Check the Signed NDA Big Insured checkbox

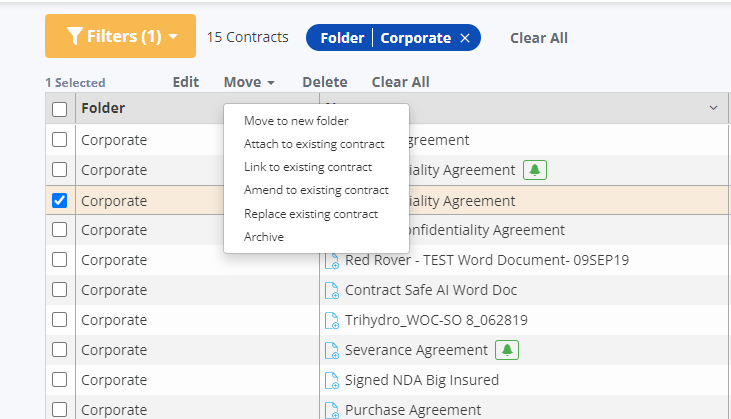59,380
